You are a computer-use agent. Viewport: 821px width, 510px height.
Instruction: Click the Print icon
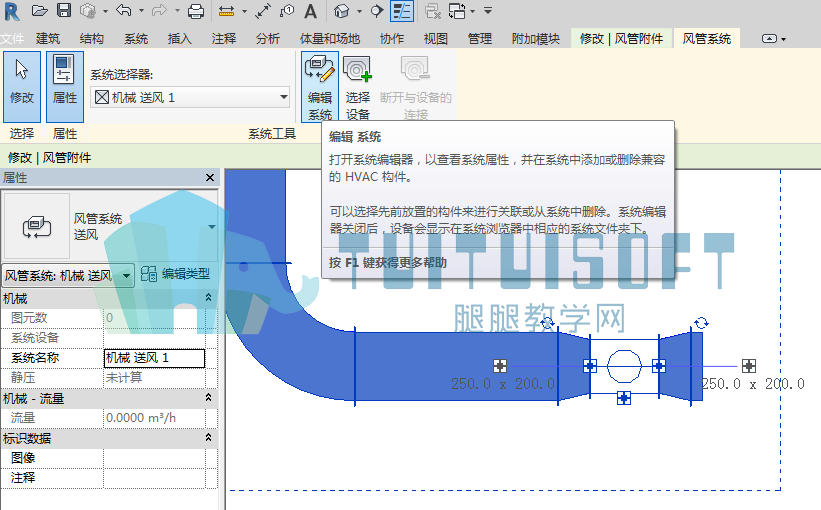point(196,11)
